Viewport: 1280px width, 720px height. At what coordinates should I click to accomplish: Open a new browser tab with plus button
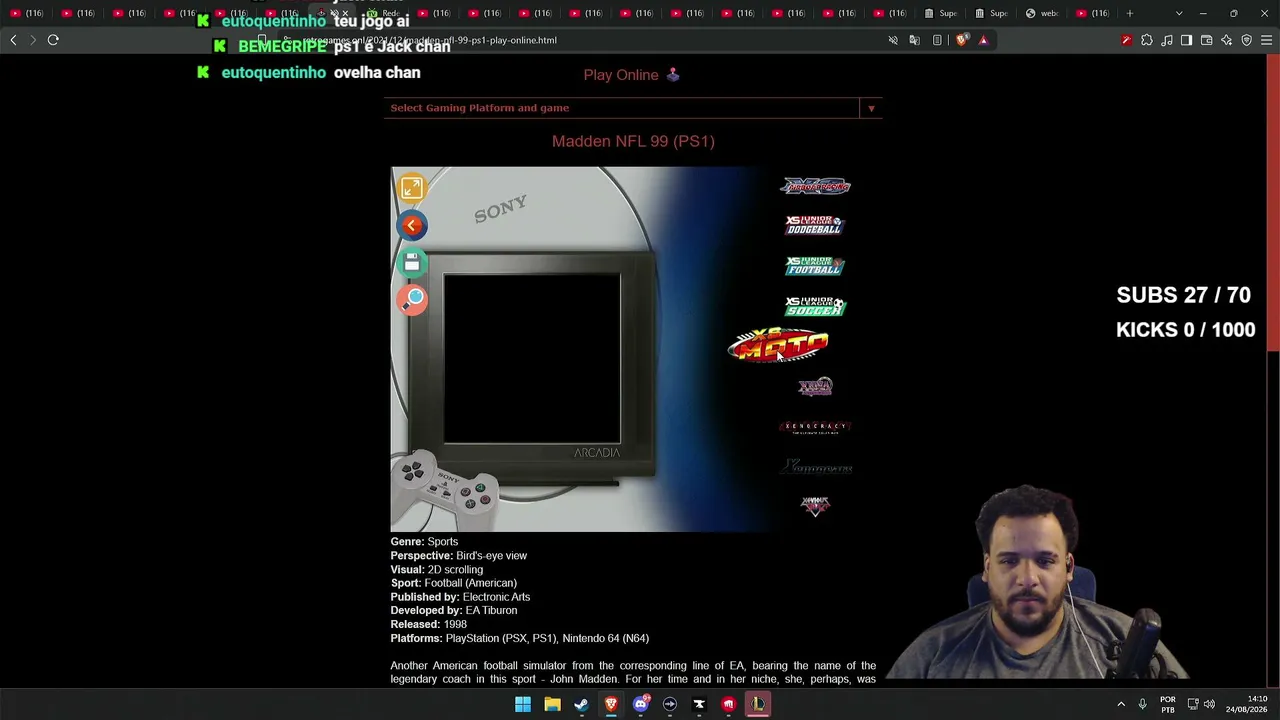[x=1130, y=13]
